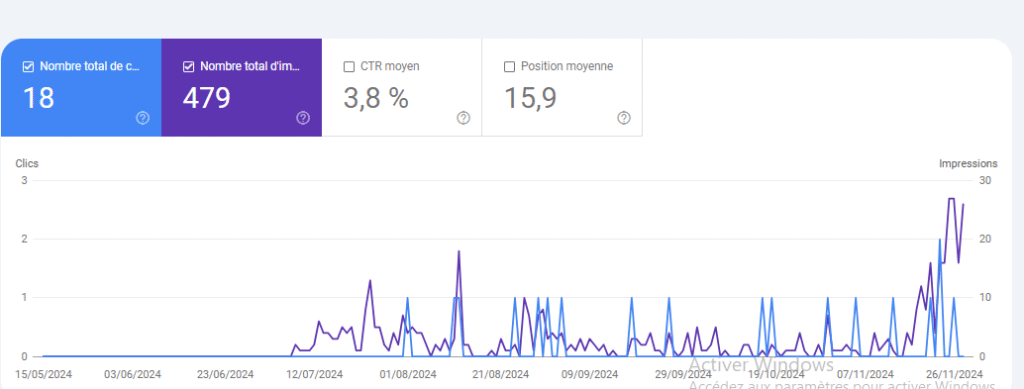1024x389 pixels.
Task: Open help icon on Position moyenne card
Action: 624,117
